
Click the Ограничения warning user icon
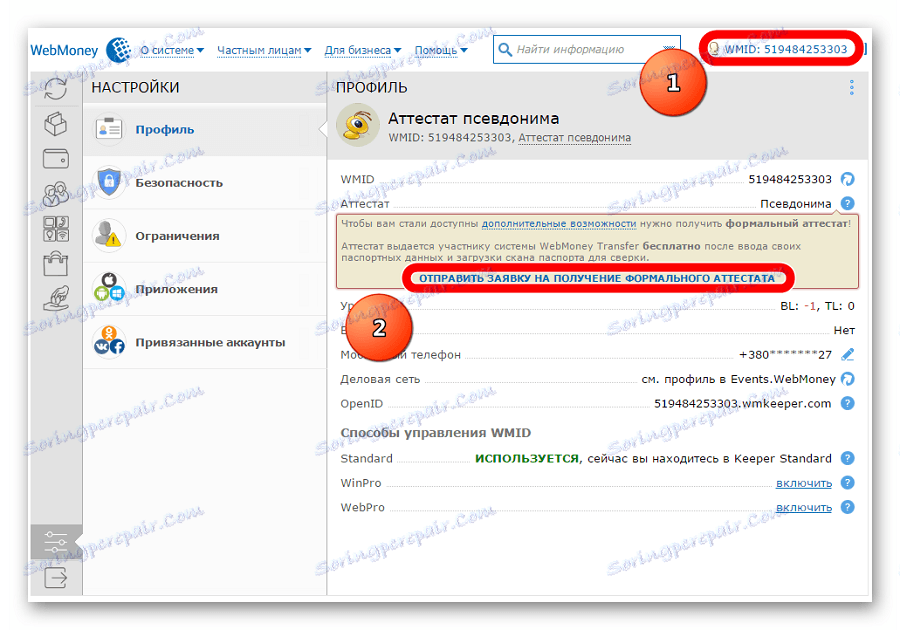coord(109,235)
